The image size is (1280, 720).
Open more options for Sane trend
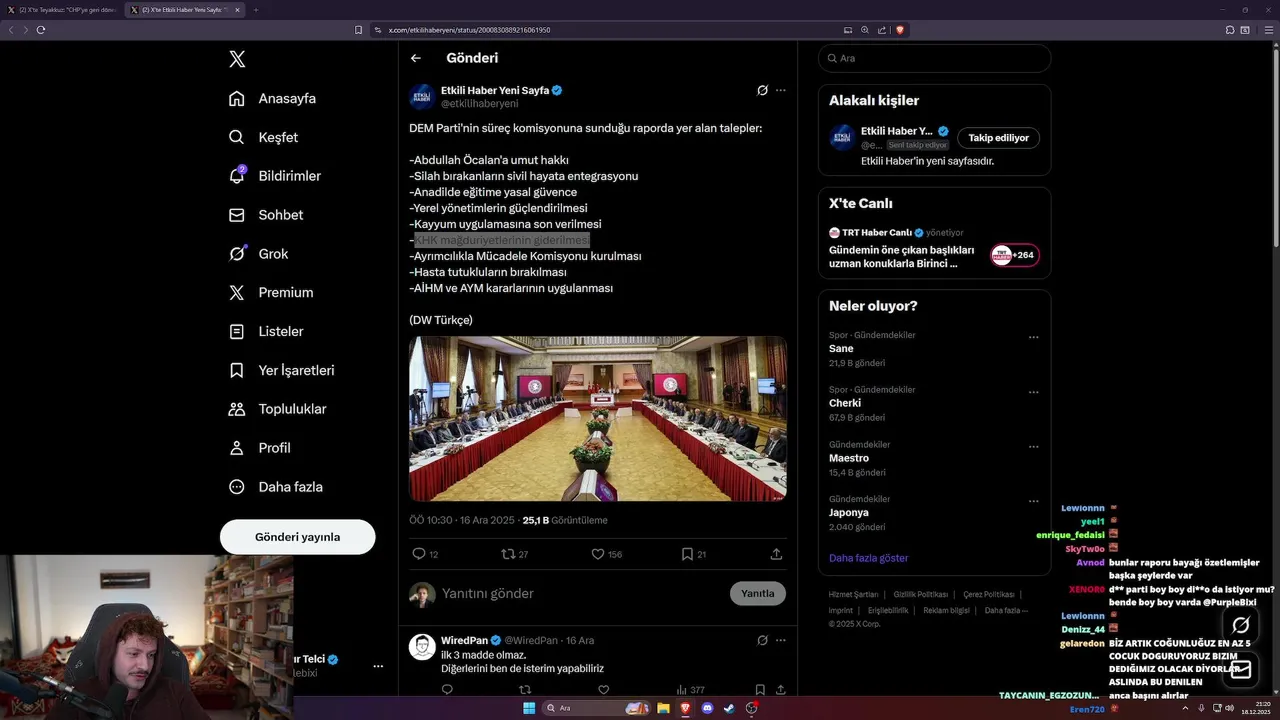tap(1034, 337)
